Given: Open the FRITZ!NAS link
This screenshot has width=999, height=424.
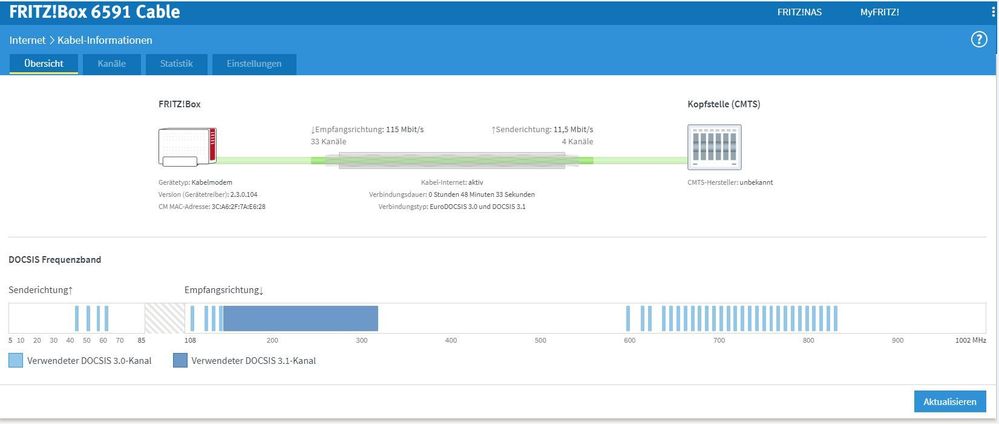Looking at the screenshot, I should pos(800,12).
